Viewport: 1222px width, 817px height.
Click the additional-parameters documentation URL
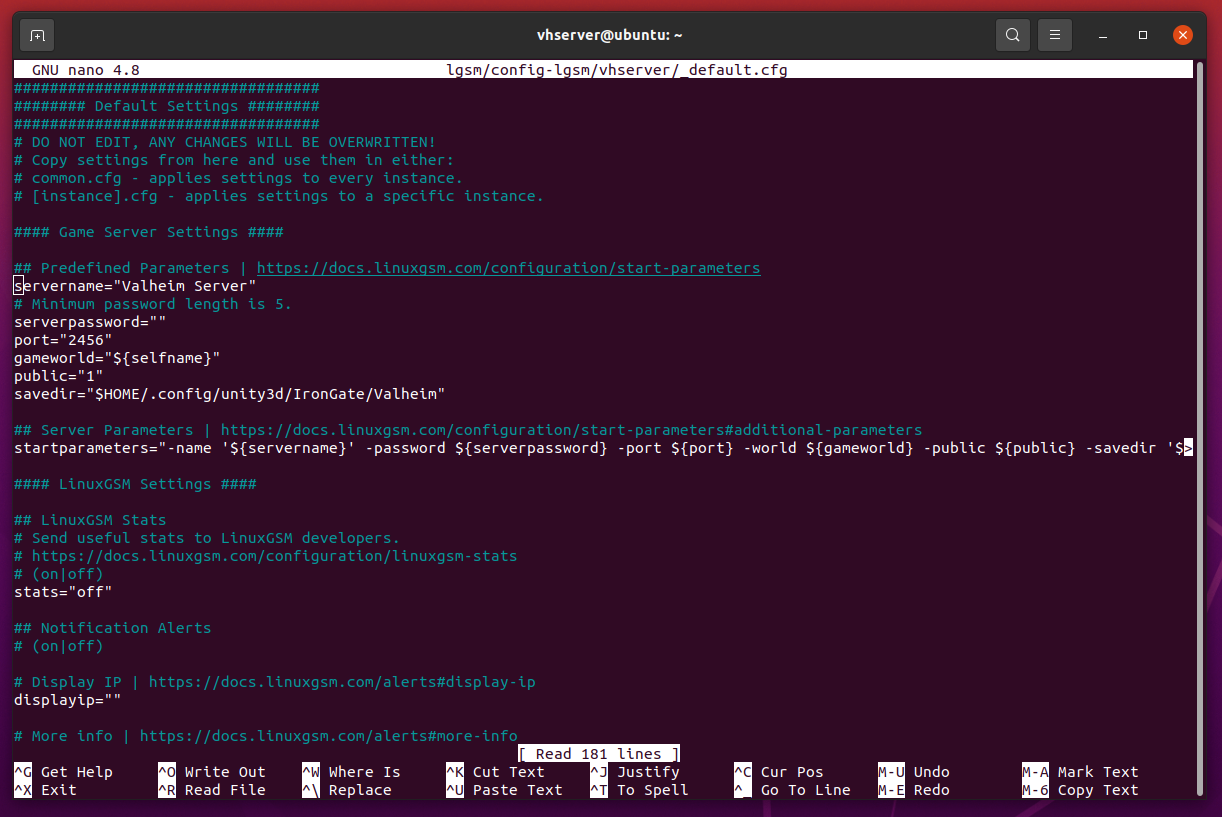[x=571, y=430]
